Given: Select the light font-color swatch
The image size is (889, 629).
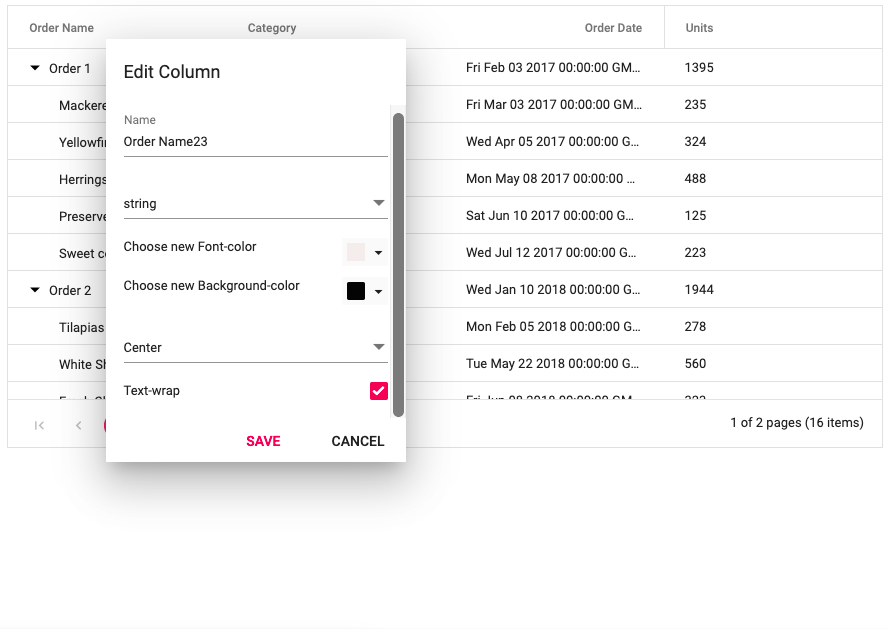Looking at the screenshot, I should [356, 252].
